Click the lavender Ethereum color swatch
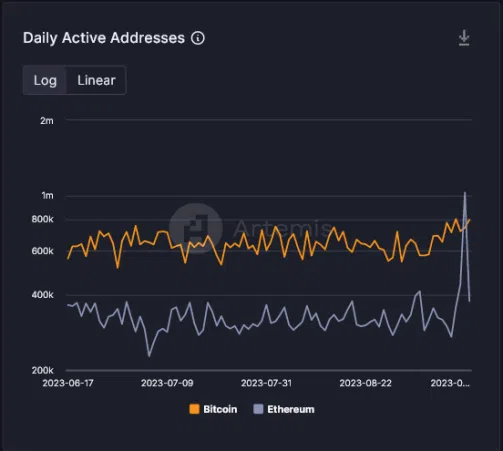 pos(258,409)
